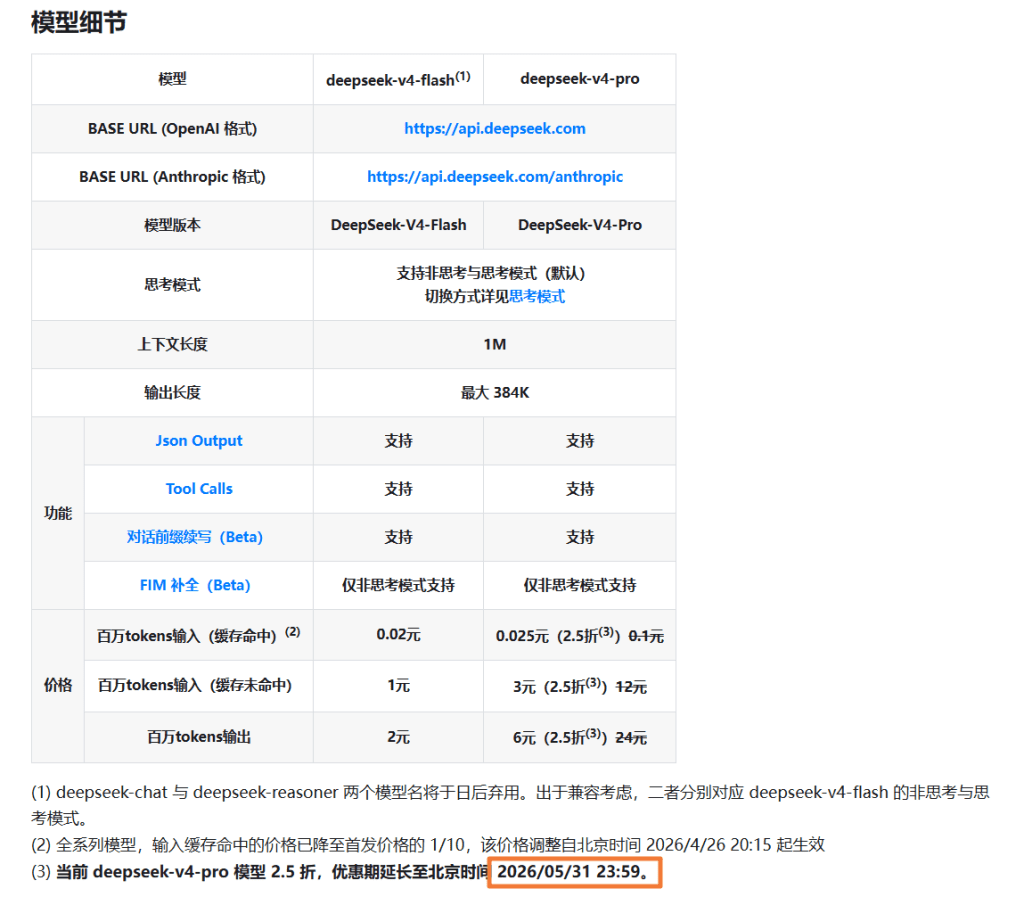Click the 输出长度 cell showing 最大 384K
Image resolution: width=1024 pixels, height=897 pixels.
pos(494,392)
